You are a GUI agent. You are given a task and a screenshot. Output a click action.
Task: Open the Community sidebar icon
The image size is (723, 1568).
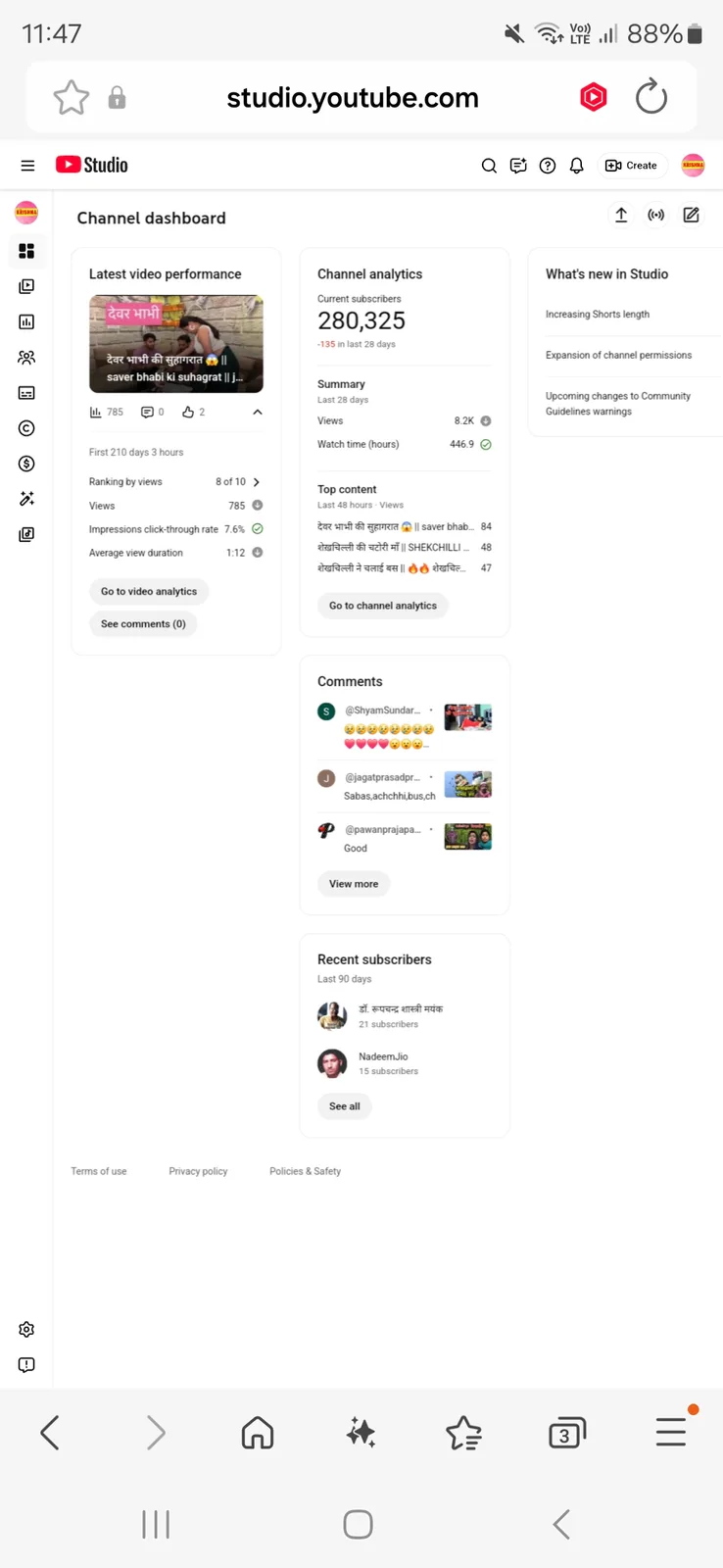[26, 358]
